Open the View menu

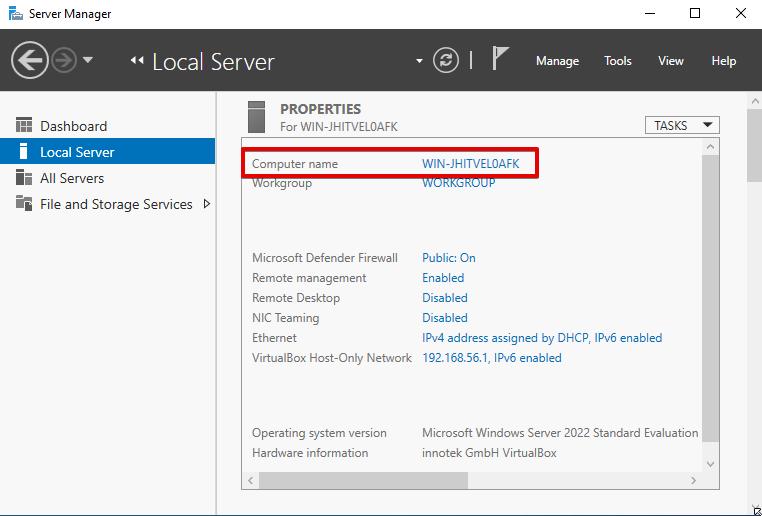(670, 61)
